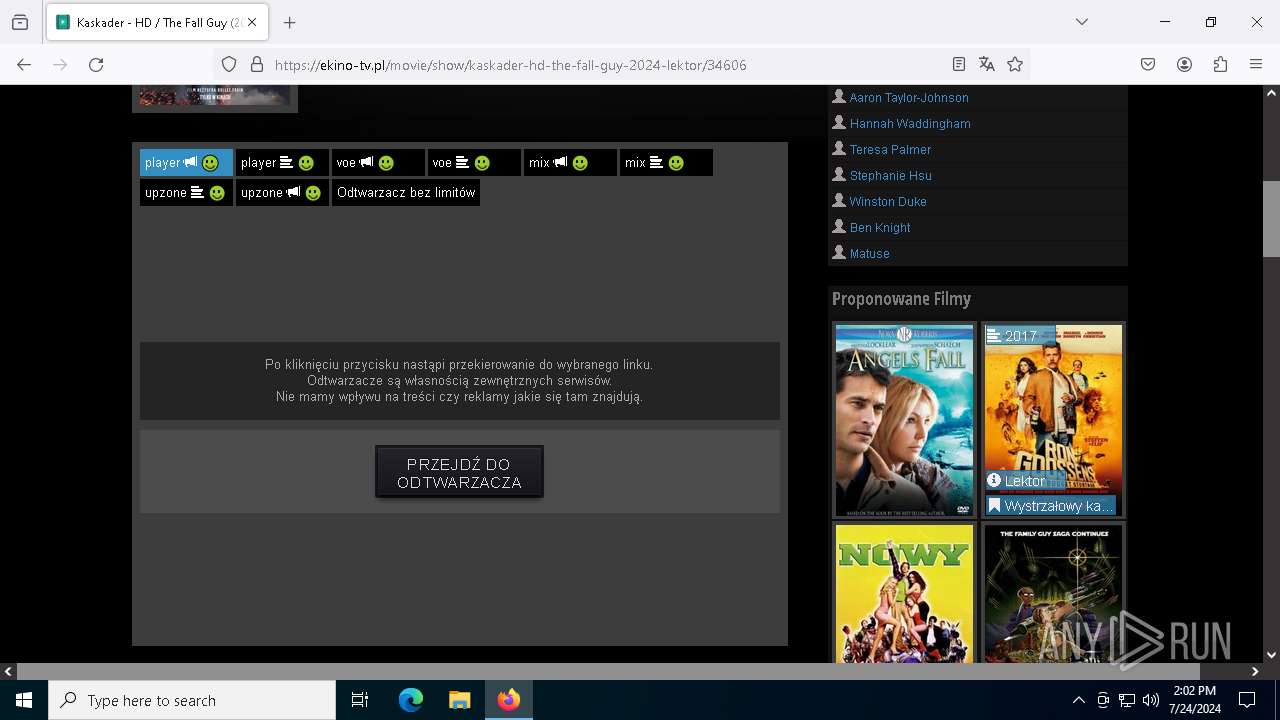Click scroll-left arrow on horizontal scrollbar

click(8, 671)
